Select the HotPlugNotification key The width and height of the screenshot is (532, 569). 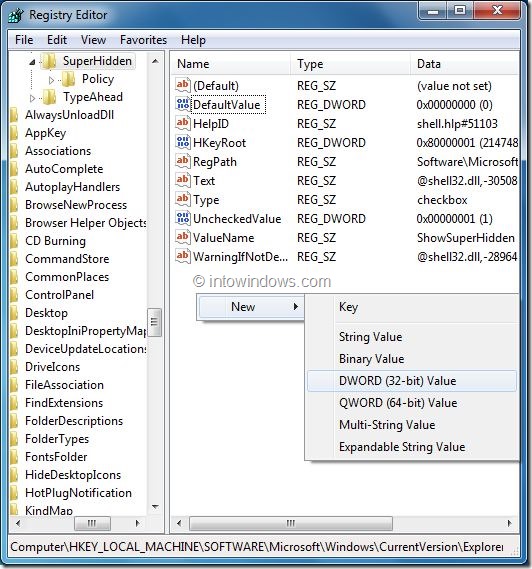pyautogui.click(x=78, y=493)
